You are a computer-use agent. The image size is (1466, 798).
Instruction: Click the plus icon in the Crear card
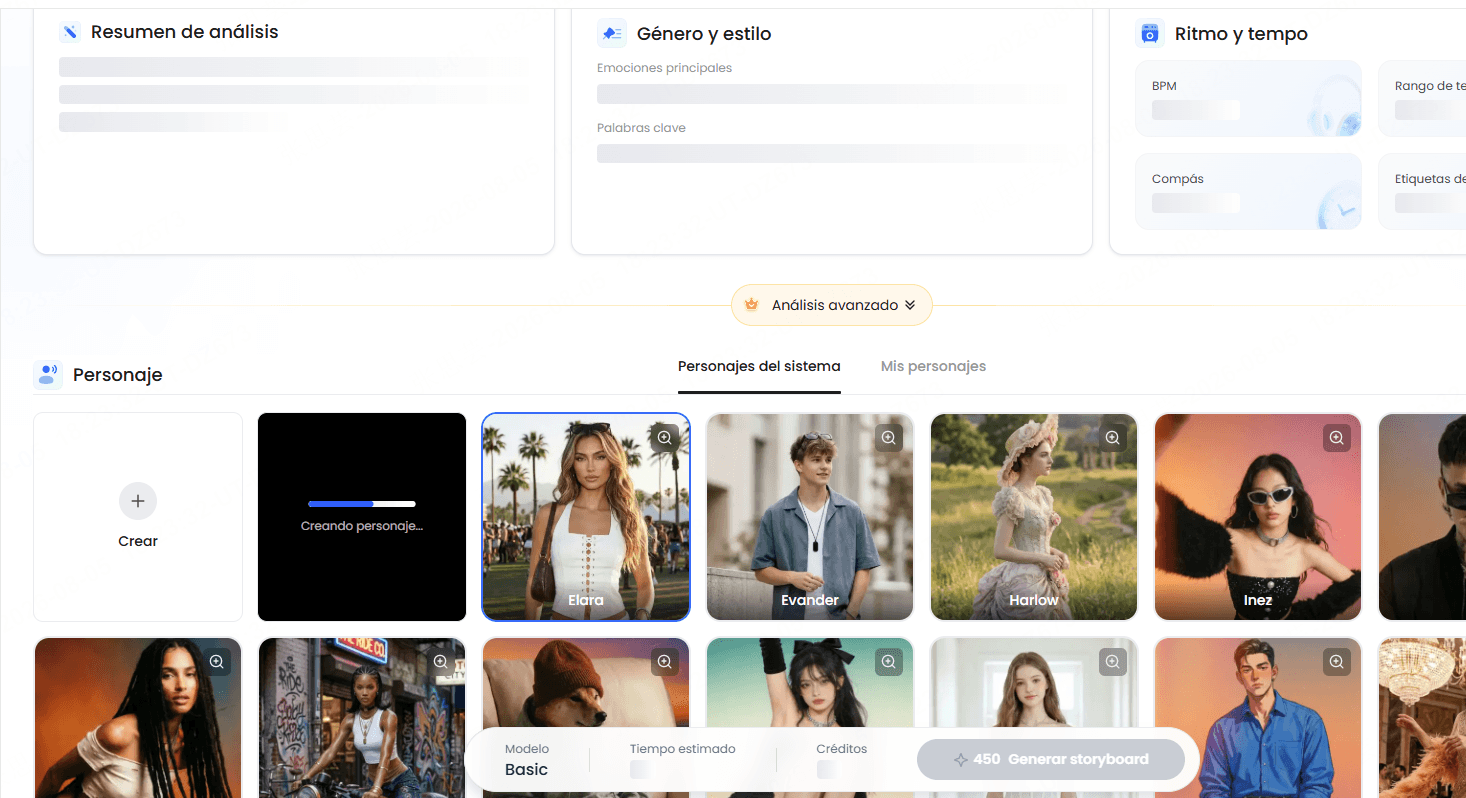[x=138, y=501]
